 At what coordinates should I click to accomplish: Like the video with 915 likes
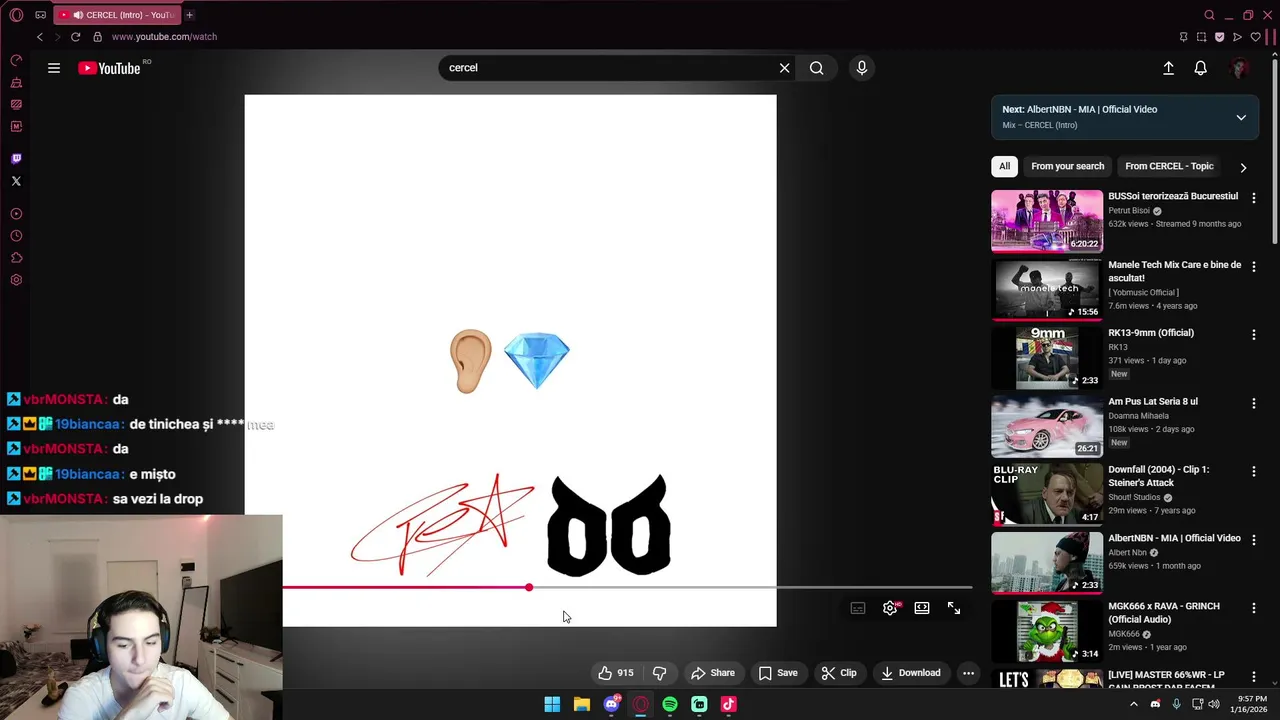(616, 673)
